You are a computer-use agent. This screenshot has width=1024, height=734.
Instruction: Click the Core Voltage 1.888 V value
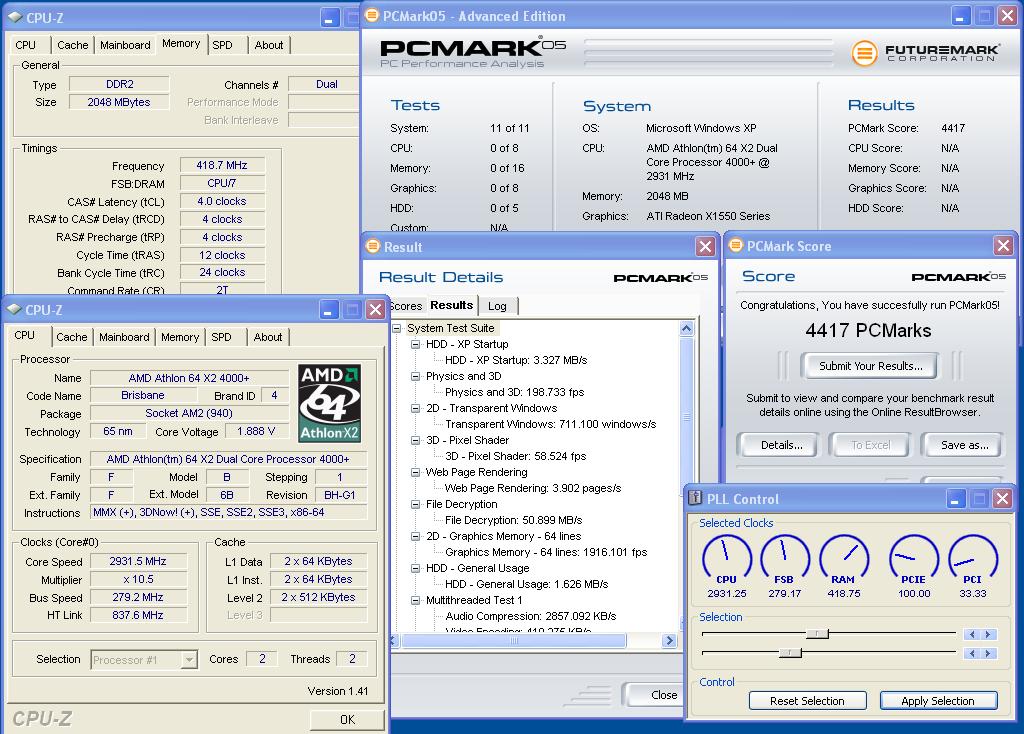coord(256,431)
